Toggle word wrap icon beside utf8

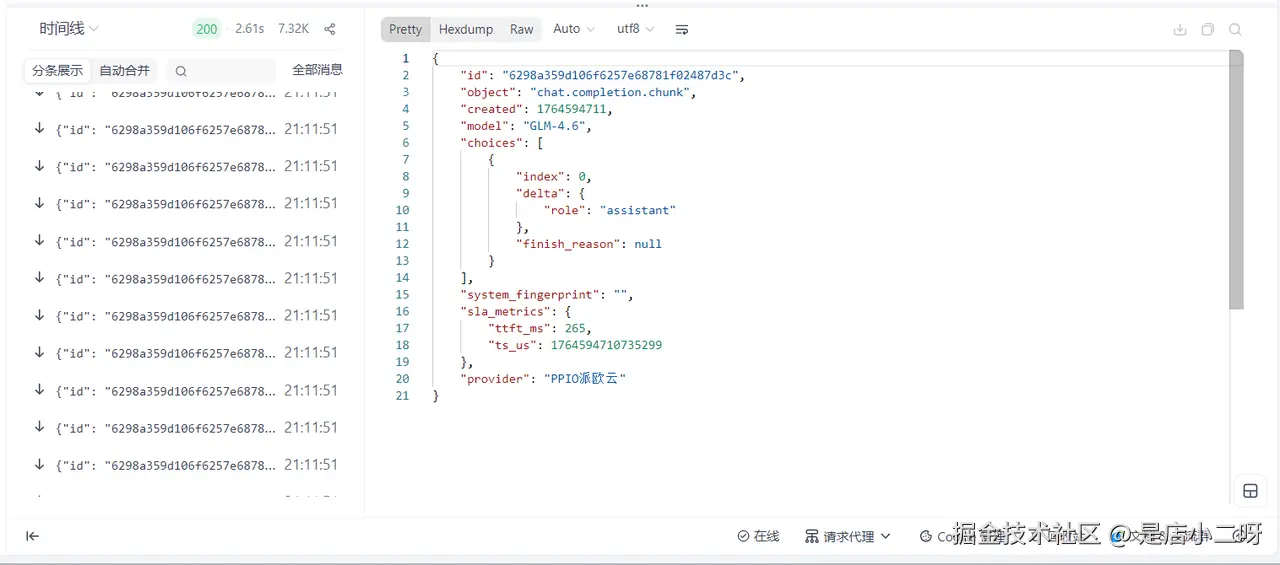(x=682, y=30)
